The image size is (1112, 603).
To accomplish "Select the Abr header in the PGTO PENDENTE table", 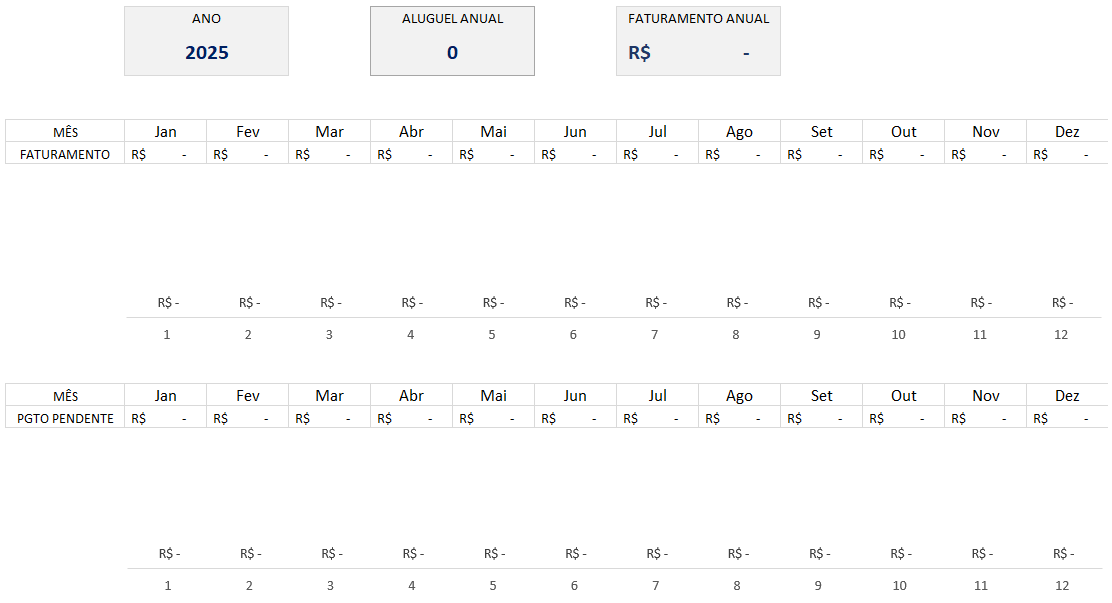I will (x=411, y=396).
